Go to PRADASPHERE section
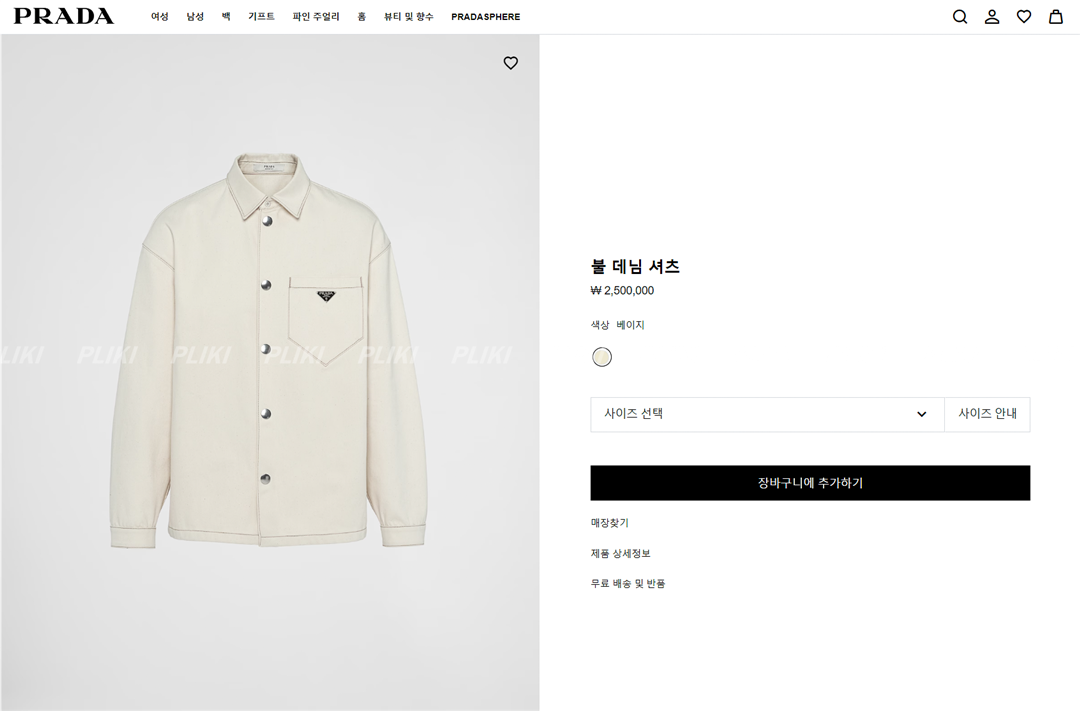The height and width of the screenshot is (711, 1080). 486,17
